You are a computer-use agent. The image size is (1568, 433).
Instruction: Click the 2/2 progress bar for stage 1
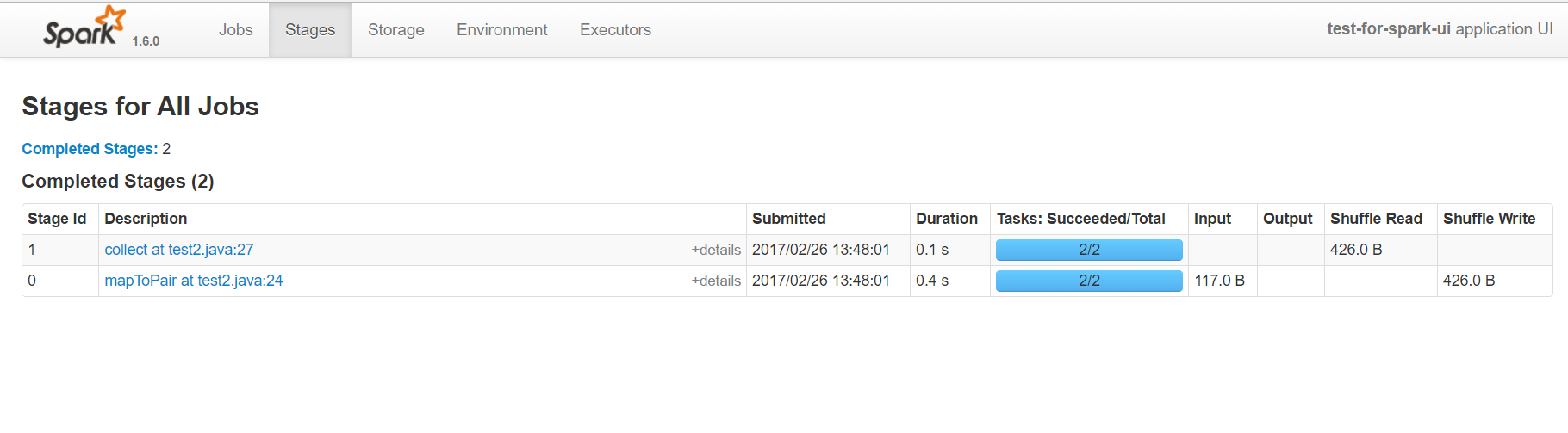pos(1089,250)
